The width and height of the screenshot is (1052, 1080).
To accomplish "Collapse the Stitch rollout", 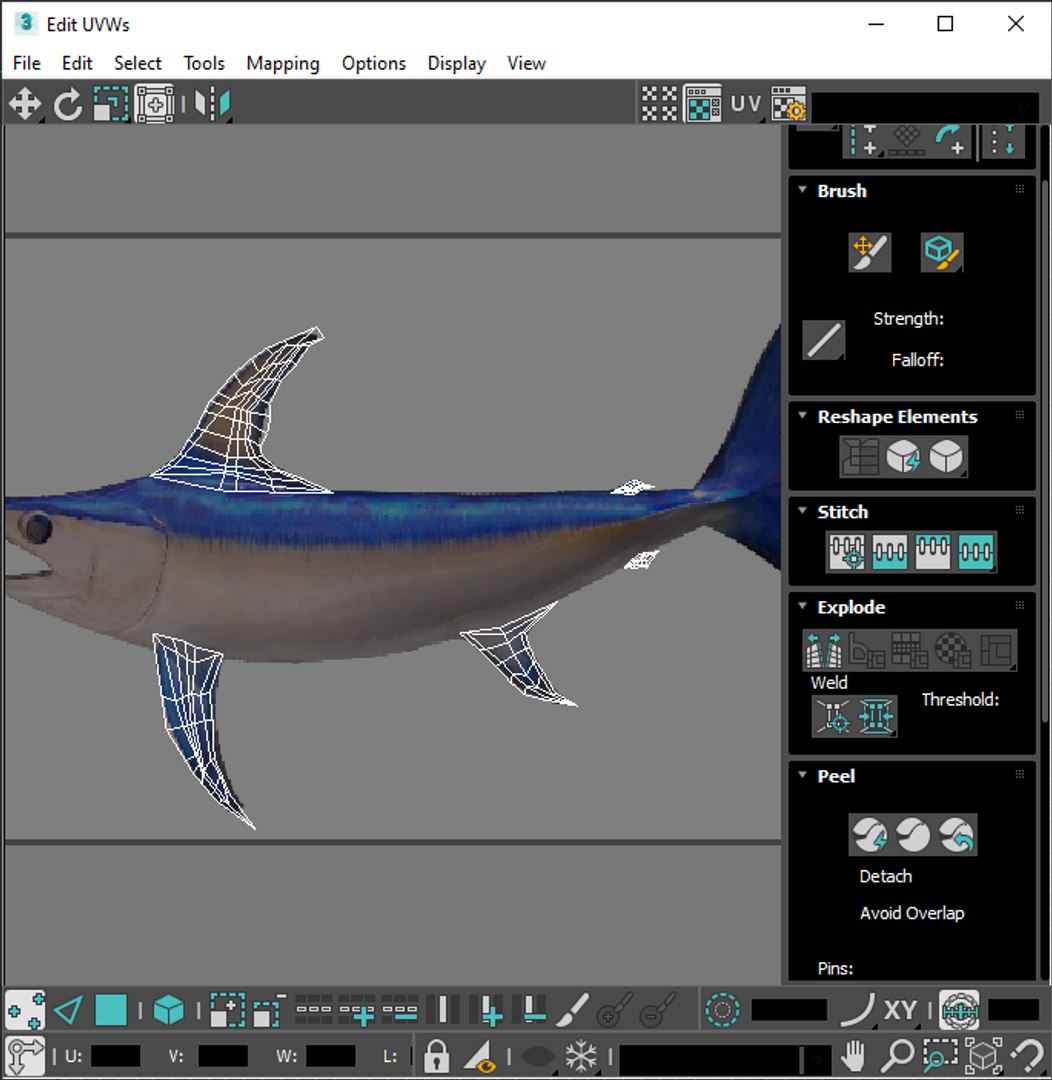I will click(x=803, y=510).
